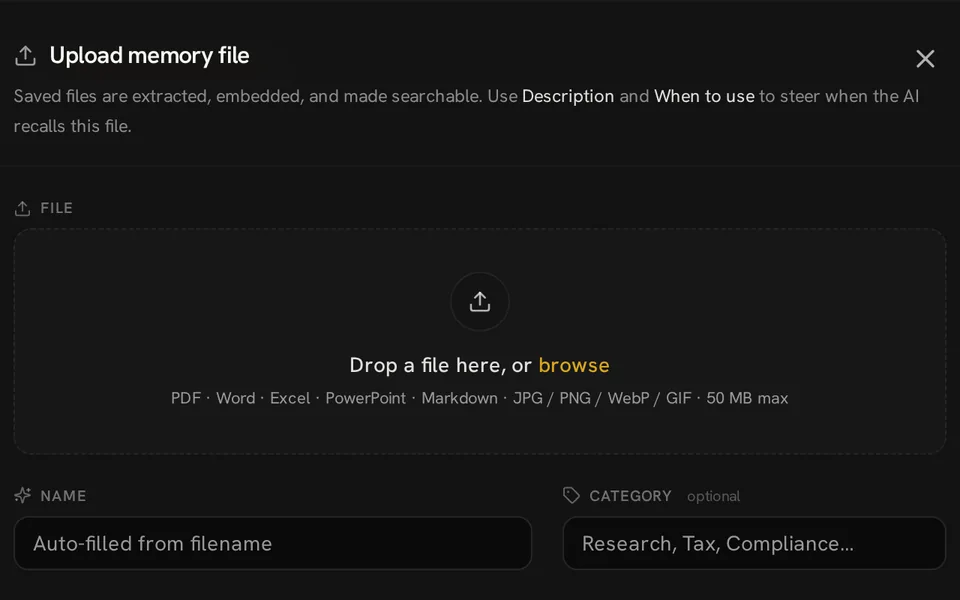Click the tag icon next to CATEGORY

tap(571, 495)
